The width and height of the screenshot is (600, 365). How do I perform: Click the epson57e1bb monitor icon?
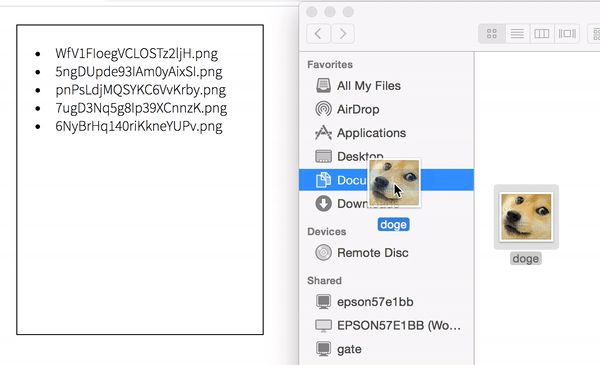(x=323, y=301)
